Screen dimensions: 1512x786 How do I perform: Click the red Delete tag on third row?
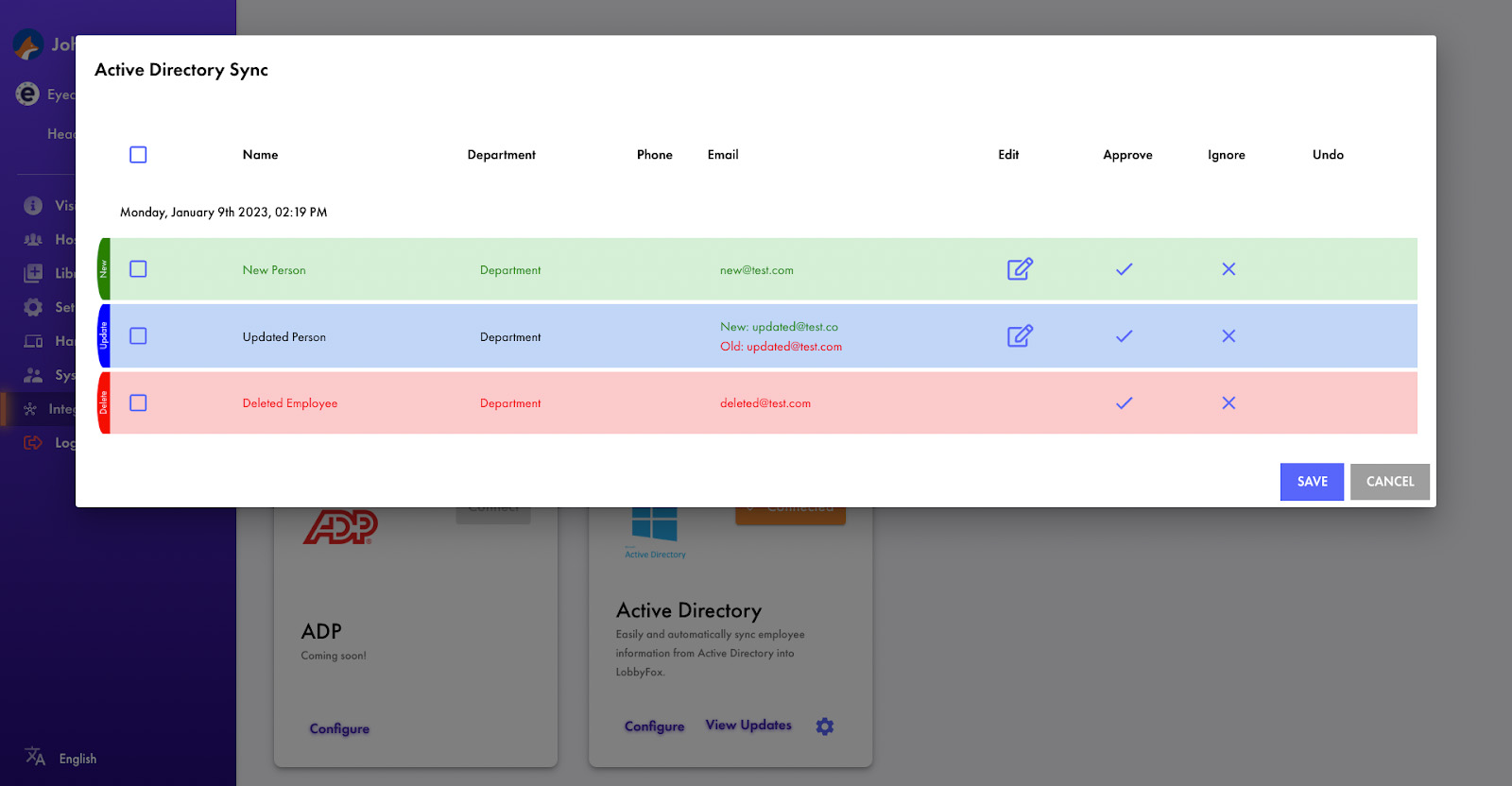(104, 402)
